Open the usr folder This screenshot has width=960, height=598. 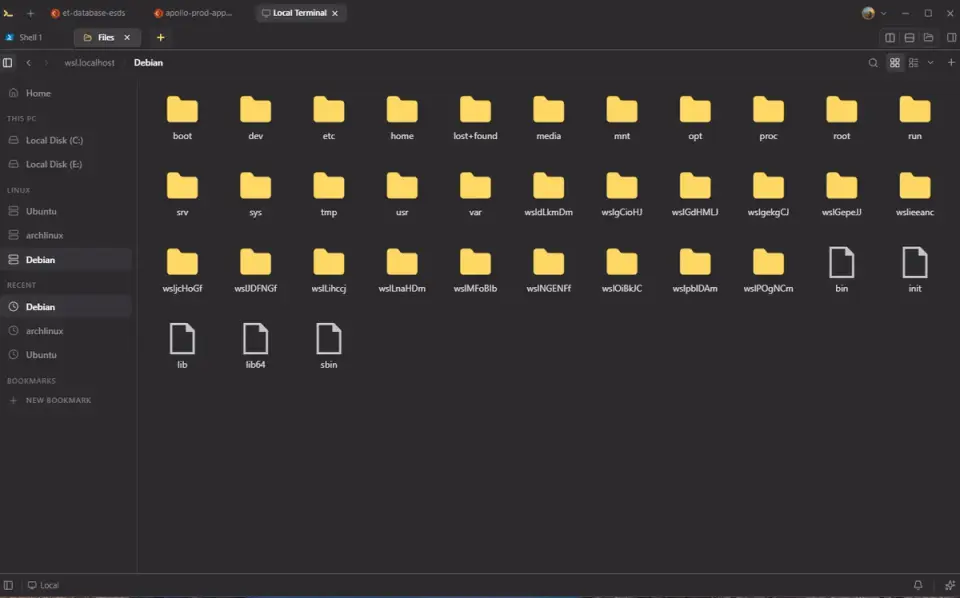coord(402,195)
